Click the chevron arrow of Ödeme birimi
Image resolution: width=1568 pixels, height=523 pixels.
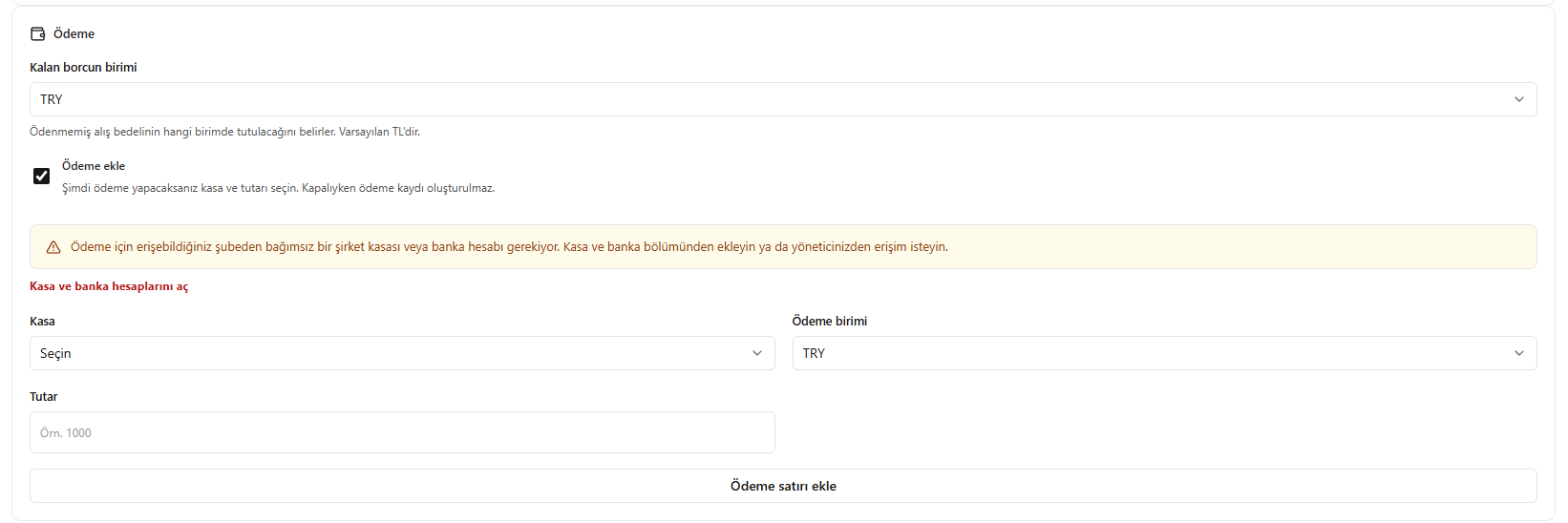coord(1519,353)
